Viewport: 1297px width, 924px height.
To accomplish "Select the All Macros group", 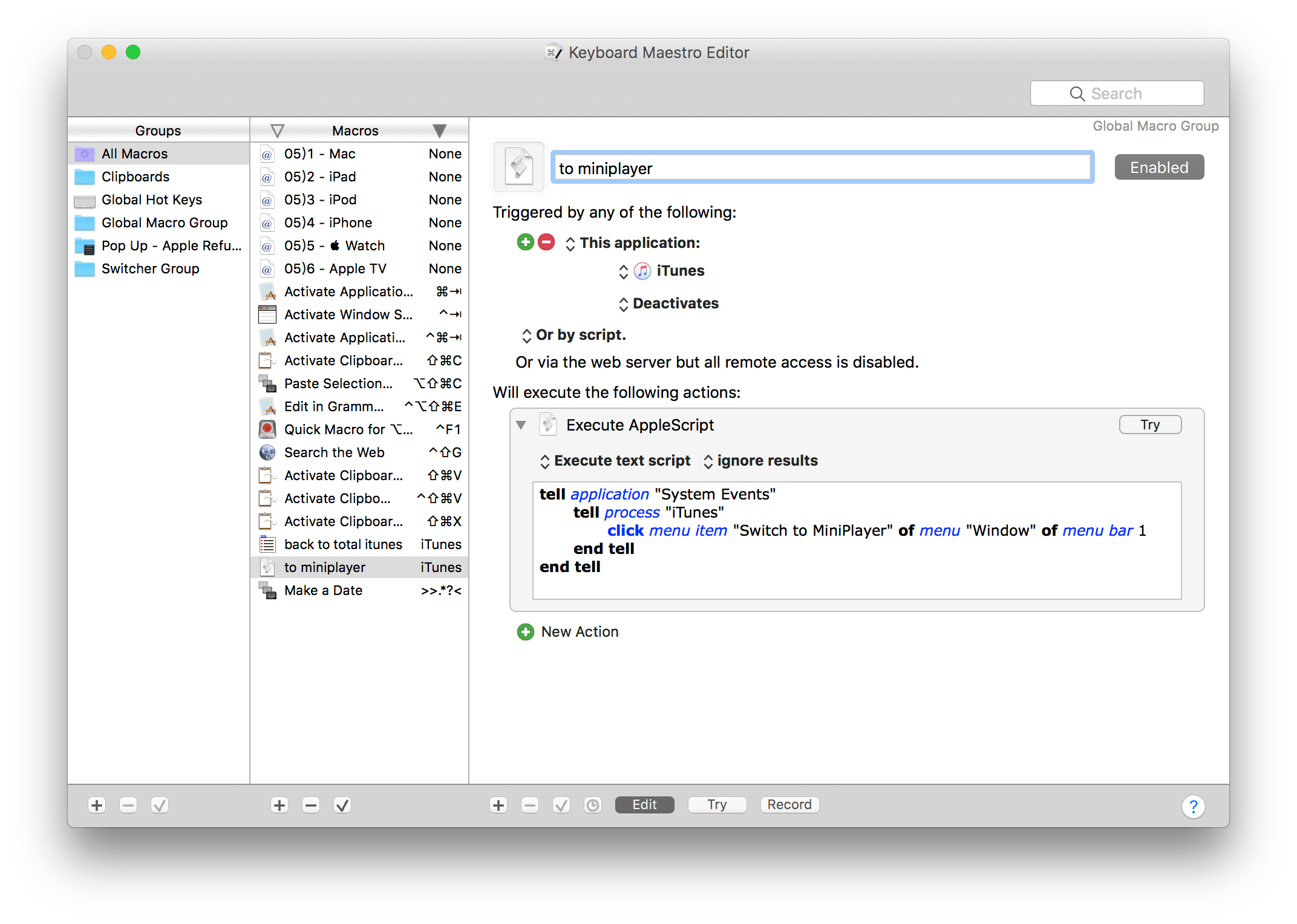I will coord(158,154).
